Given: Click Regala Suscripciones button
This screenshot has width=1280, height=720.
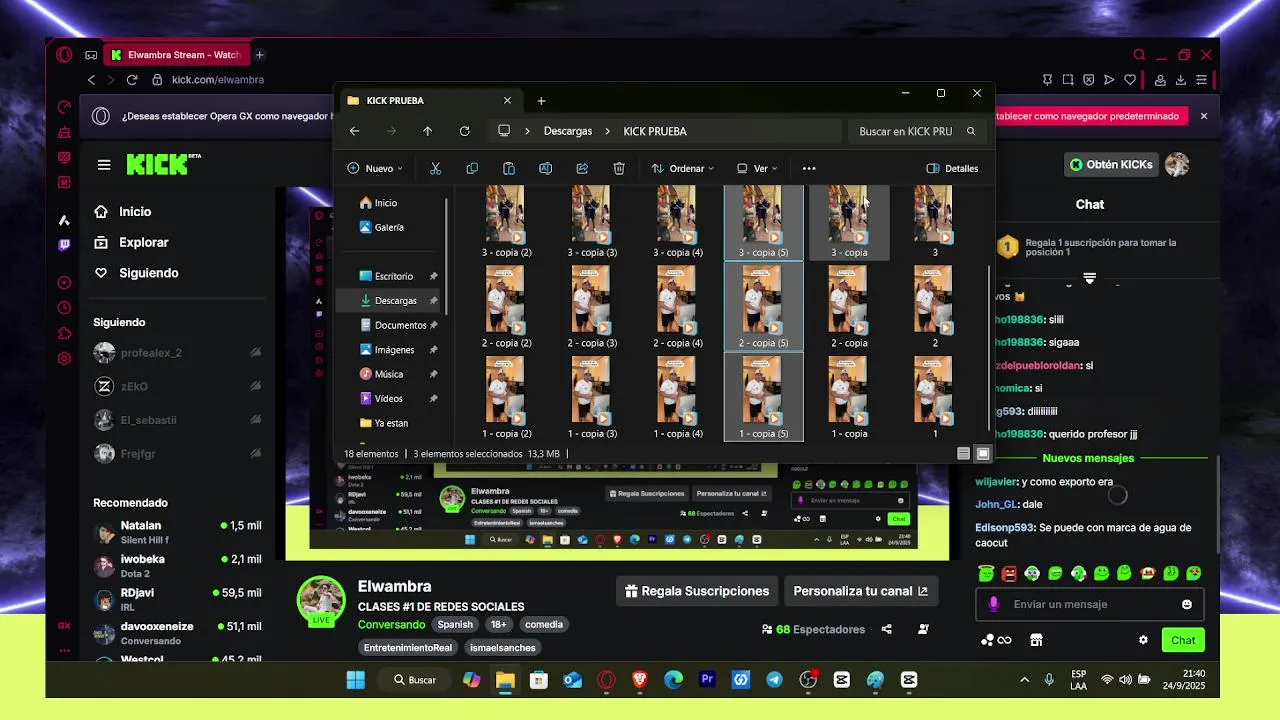Looking at the screenshot, I should pos(697,591).
